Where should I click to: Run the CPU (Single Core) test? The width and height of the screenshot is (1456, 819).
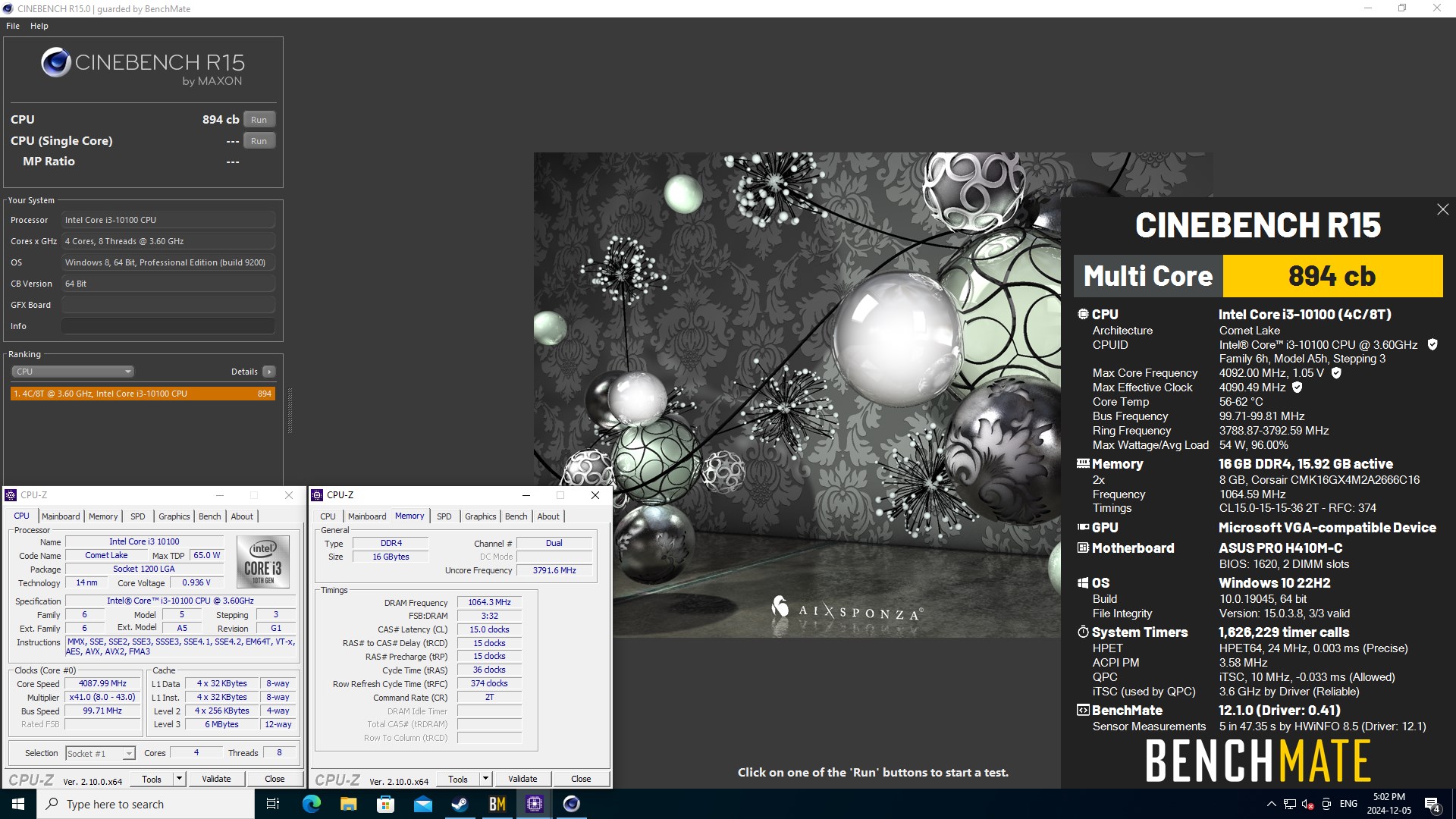pyautogui.click(x=259, y=141)
